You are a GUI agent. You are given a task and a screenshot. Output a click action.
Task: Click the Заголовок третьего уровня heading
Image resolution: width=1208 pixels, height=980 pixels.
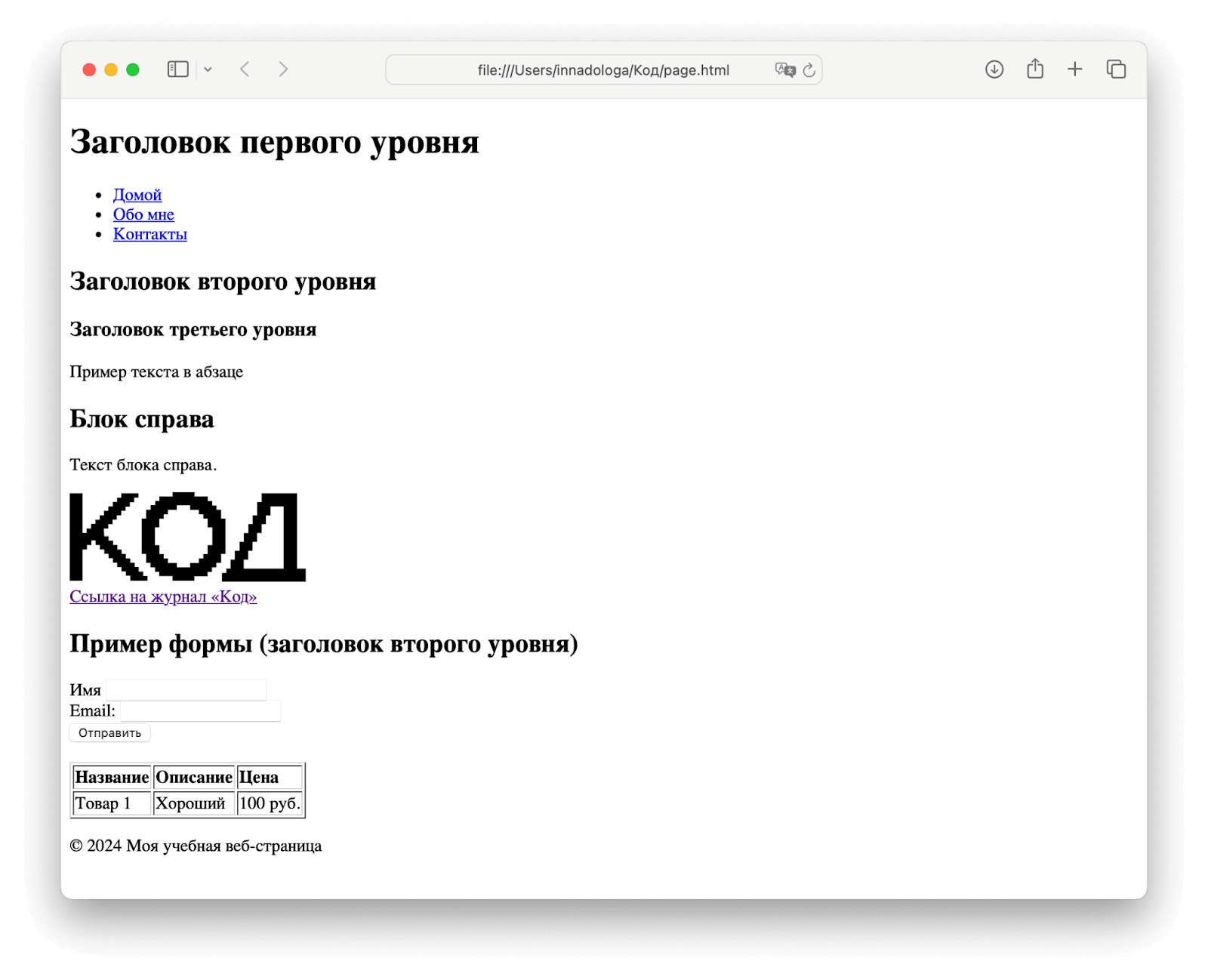193,330
